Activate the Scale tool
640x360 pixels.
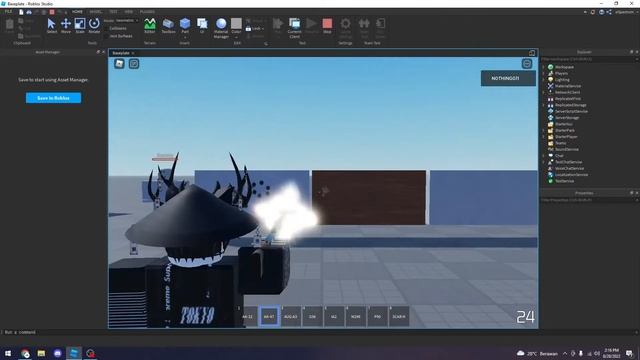pos(80,24)
